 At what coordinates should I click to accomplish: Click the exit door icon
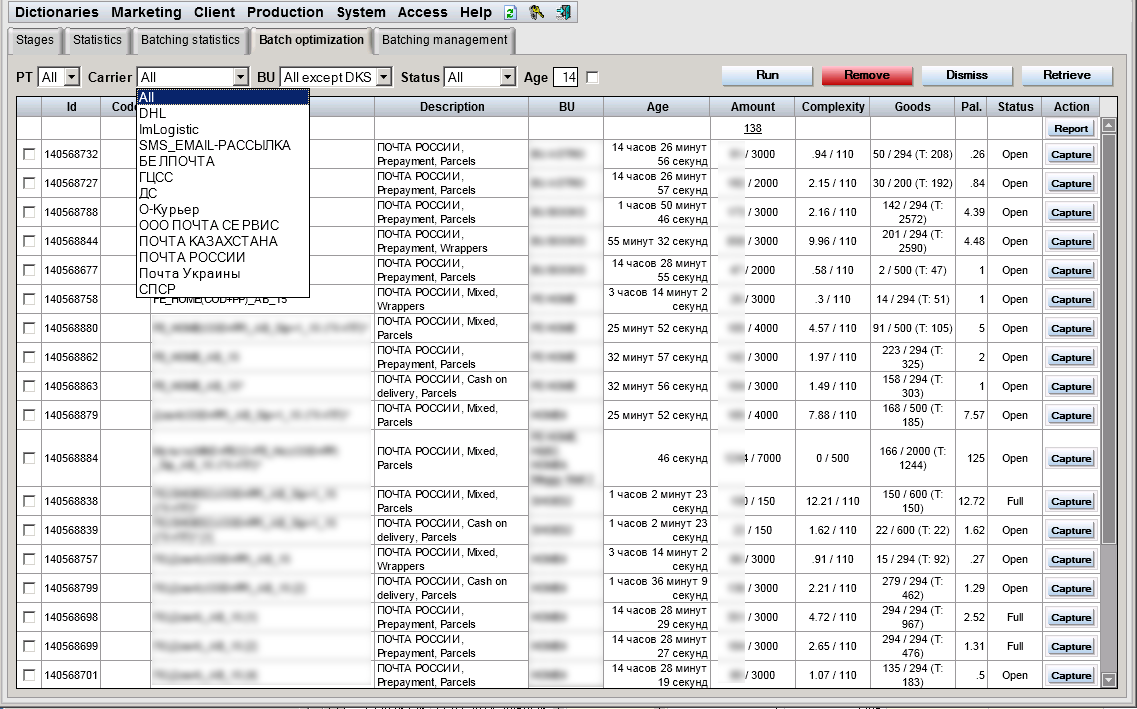pyautogui.click(x=563, y=12)
